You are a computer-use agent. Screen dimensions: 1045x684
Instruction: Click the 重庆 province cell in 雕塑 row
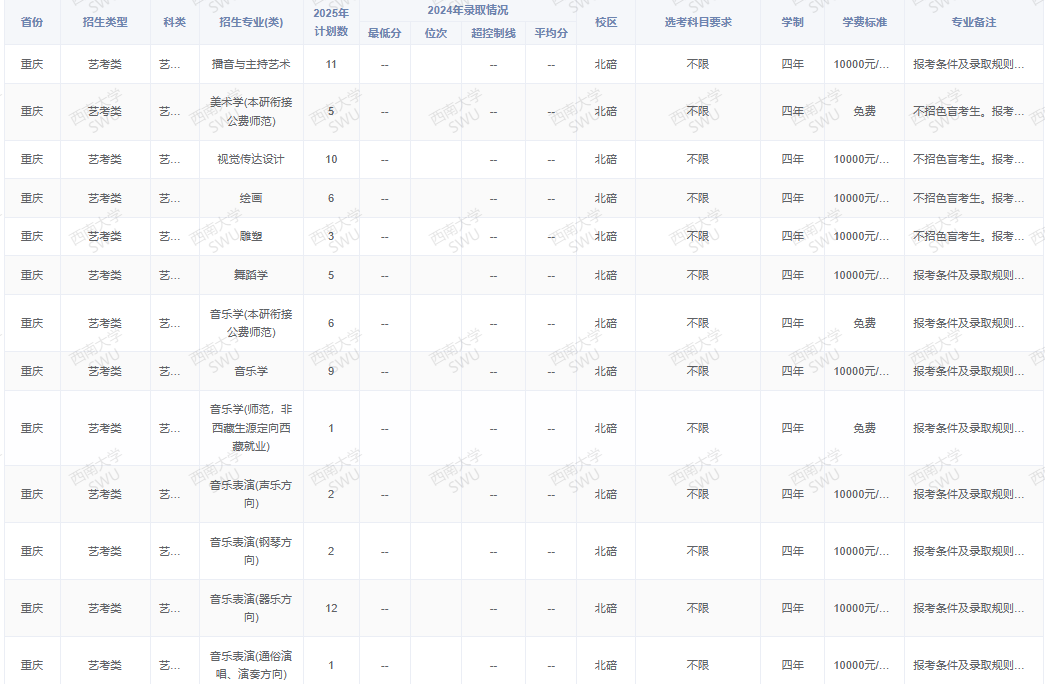click(x=32, y=236)
